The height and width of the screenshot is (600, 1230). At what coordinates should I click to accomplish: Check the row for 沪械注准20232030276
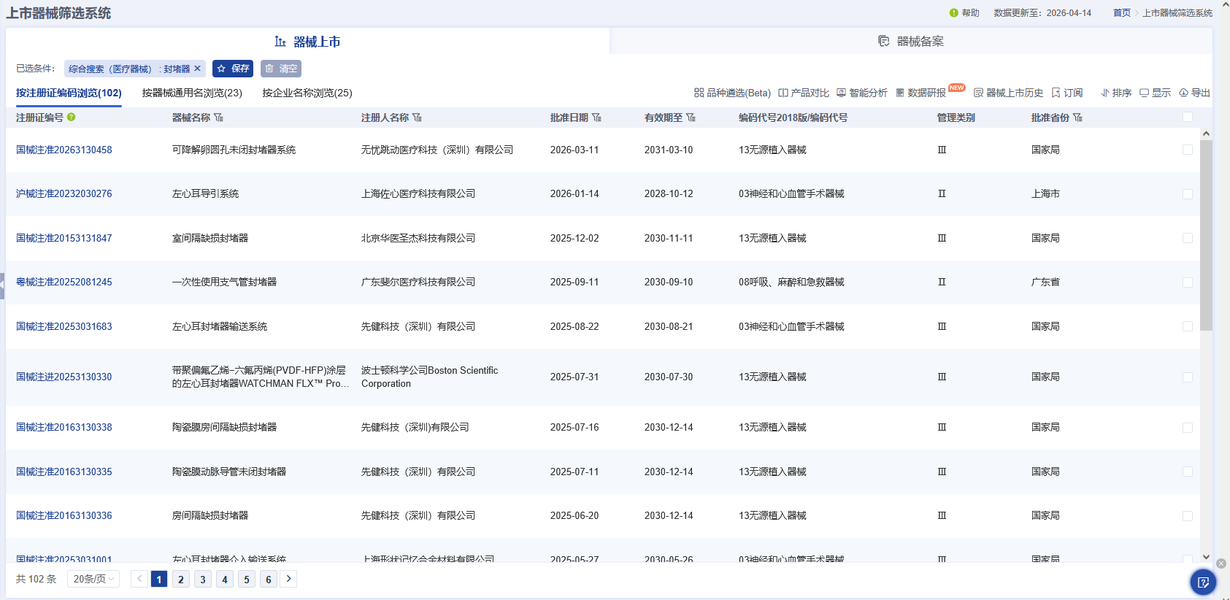pos(1187,194)
